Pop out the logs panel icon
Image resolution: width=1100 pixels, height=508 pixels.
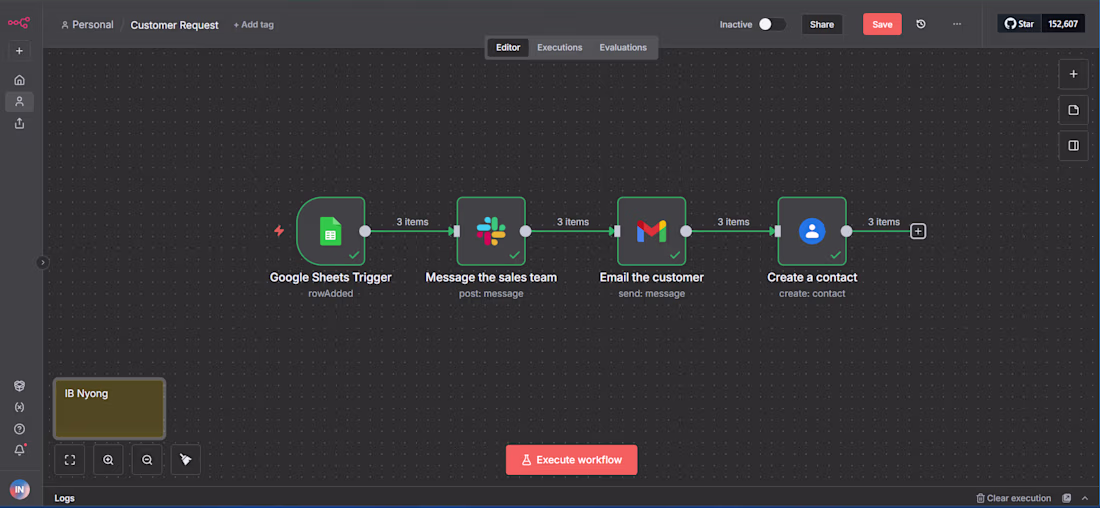coord(1067,498)
